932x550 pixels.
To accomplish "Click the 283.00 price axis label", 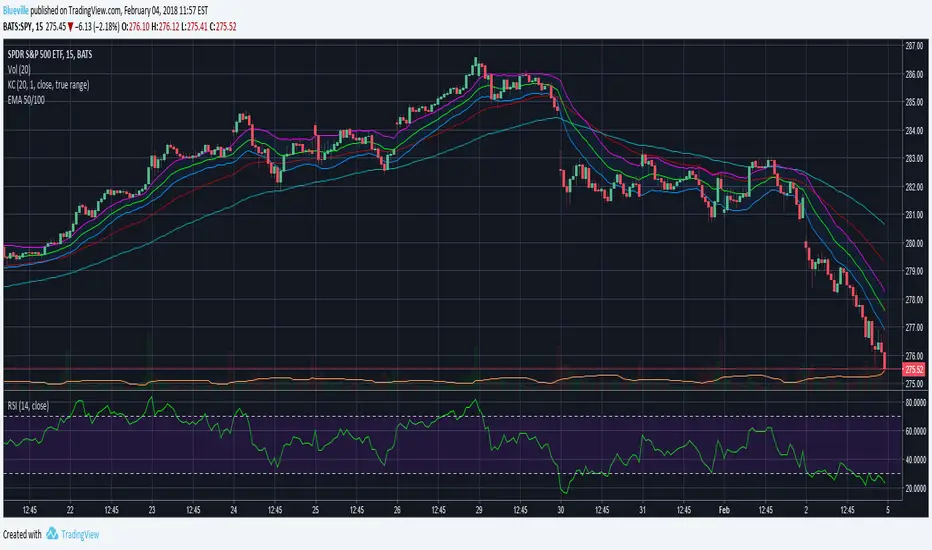I will click(x=914, y=159).
